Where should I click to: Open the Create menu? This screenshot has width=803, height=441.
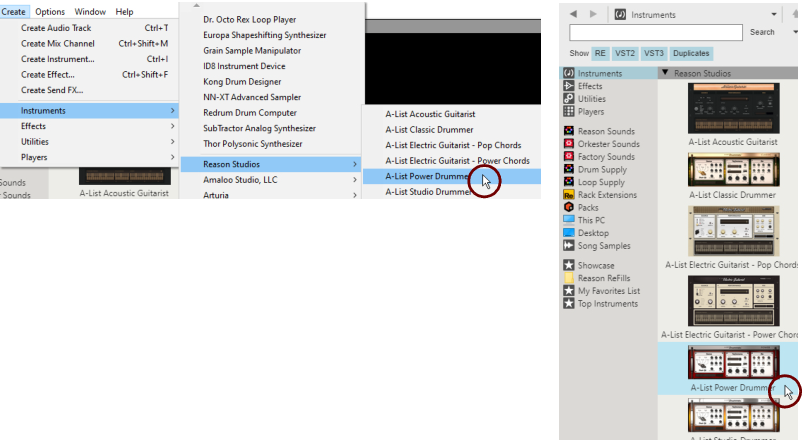pos(13,11)
